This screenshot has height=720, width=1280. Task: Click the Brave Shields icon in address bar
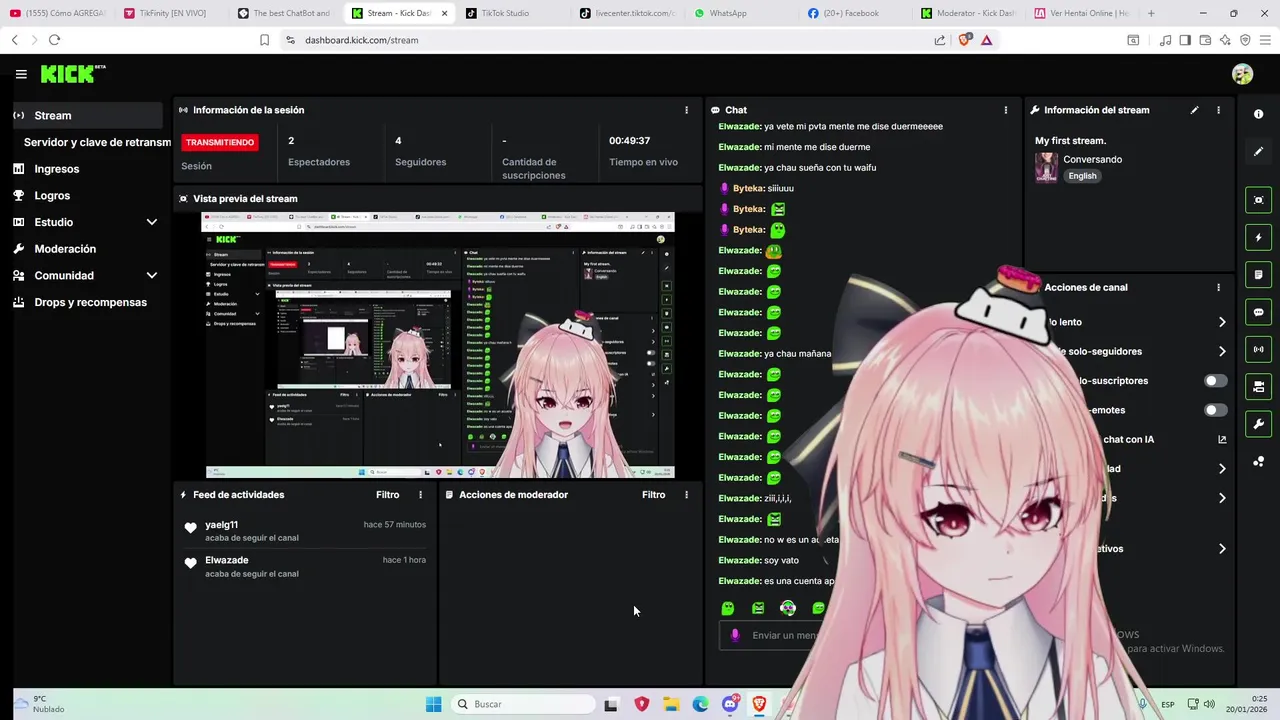point(965,40)
